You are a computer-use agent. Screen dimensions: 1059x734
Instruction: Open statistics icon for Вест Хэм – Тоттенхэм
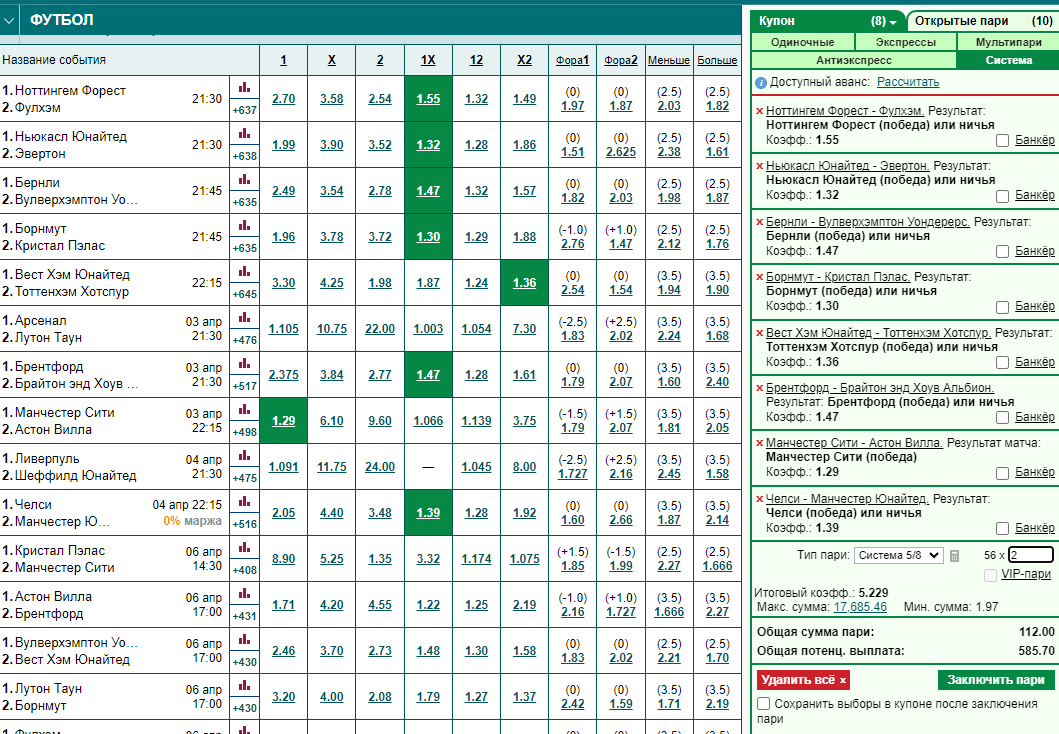click(244, 271)
